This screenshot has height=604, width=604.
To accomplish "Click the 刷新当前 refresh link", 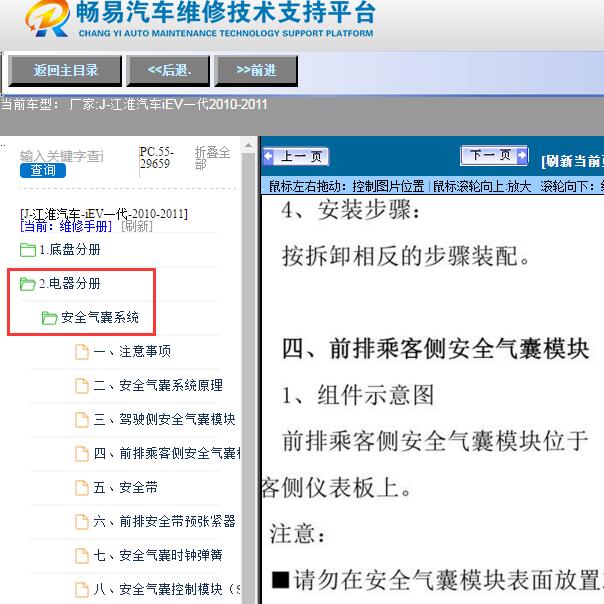I will point(572,161).
